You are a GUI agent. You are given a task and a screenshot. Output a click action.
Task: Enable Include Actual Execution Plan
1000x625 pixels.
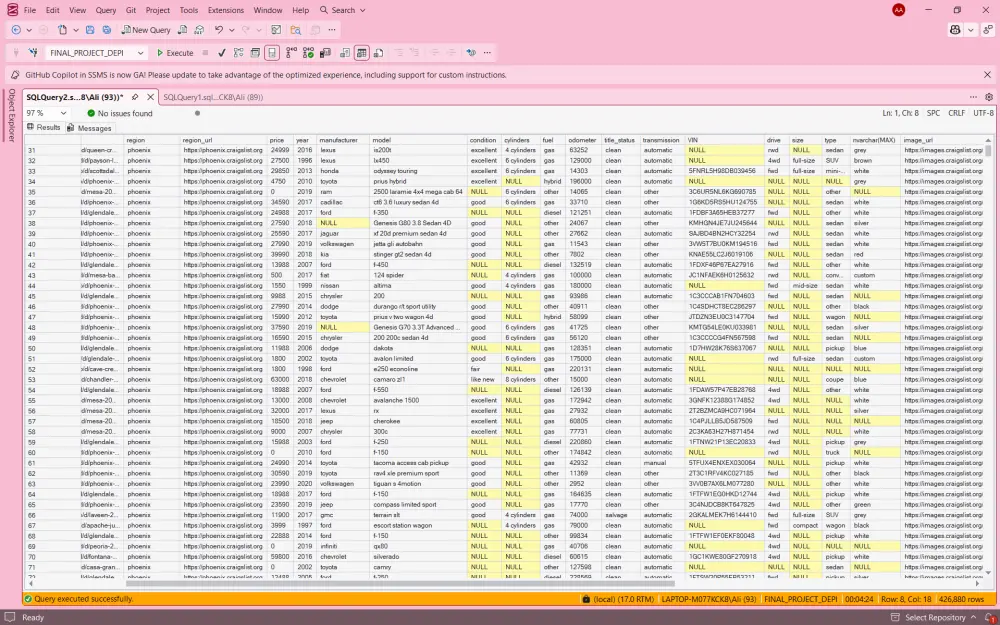pyautogui.click(x=289, y=52)
